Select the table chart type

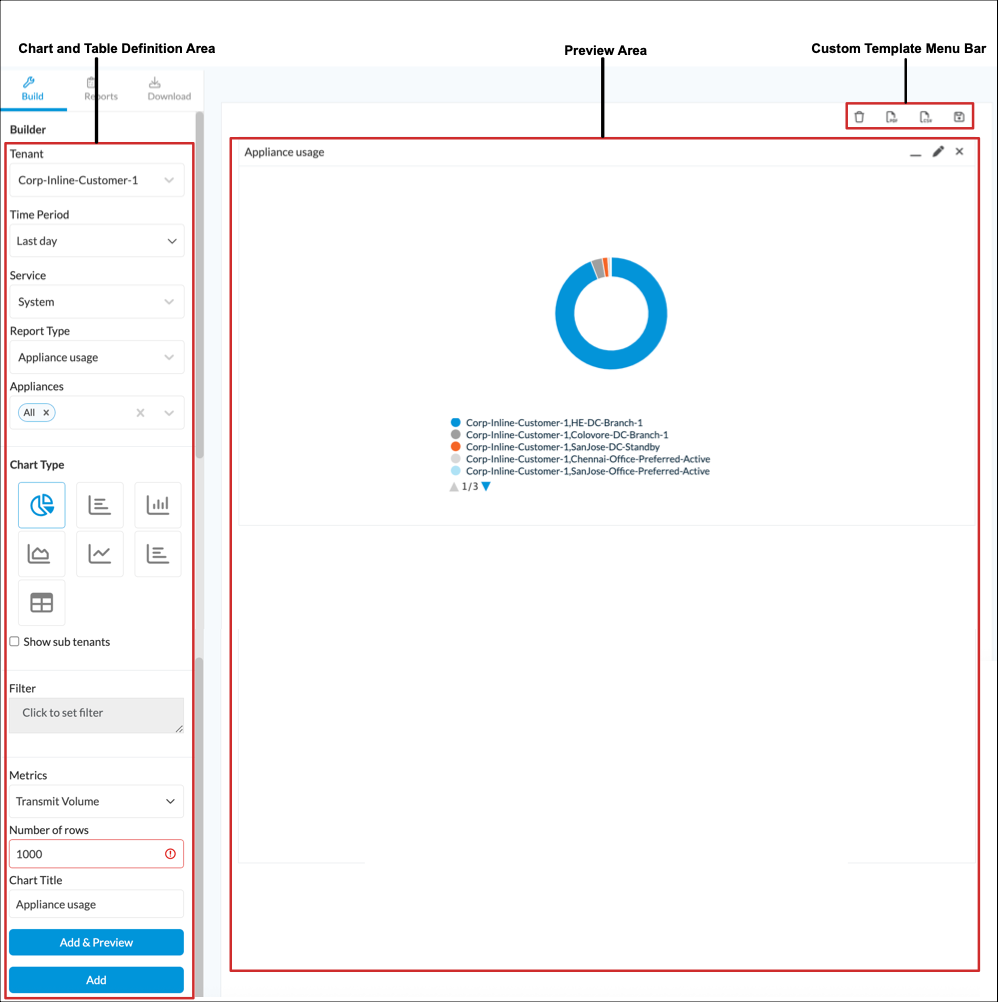click(x=41, y=601)
